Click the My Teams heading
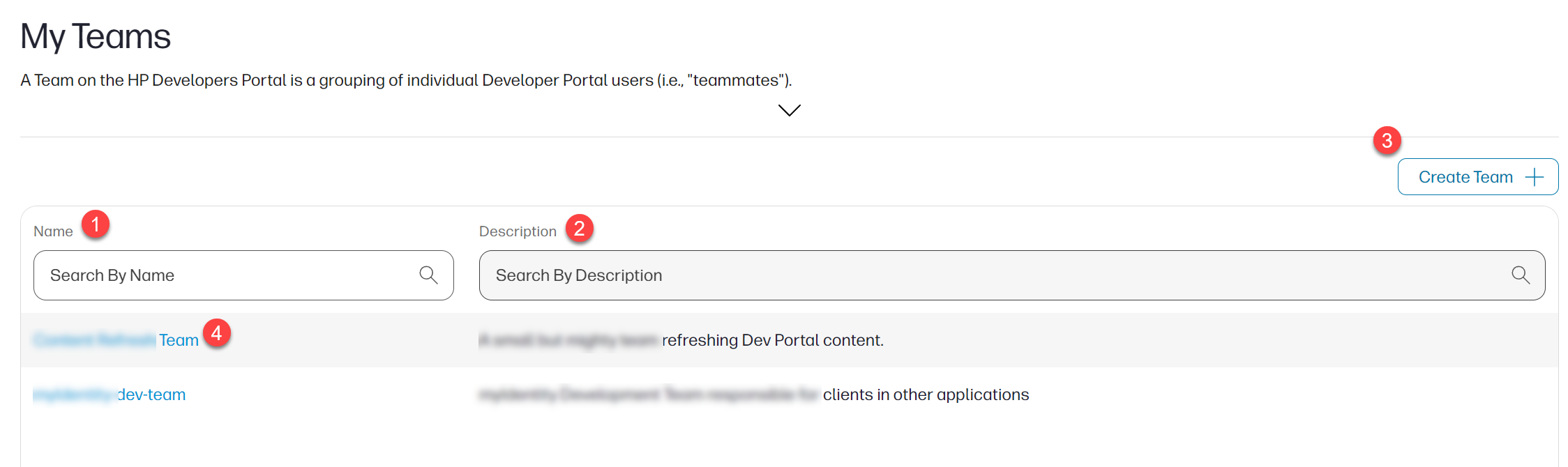This screenshot has width=1568, height=467. [96, 36]
